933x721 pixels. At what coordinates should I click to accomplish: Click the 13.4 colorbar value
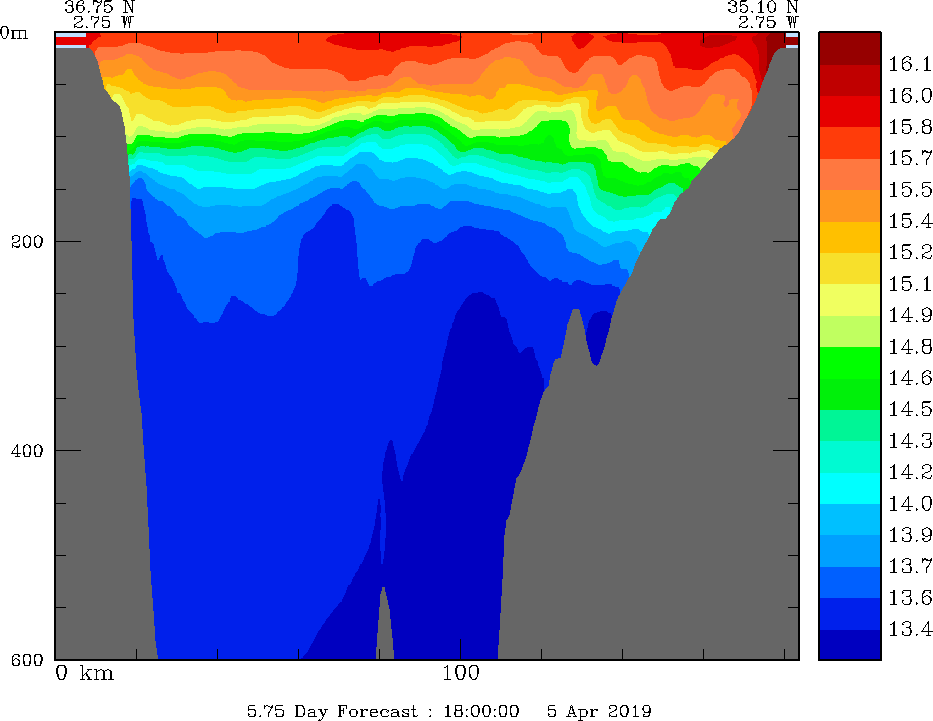click(910, 629)
